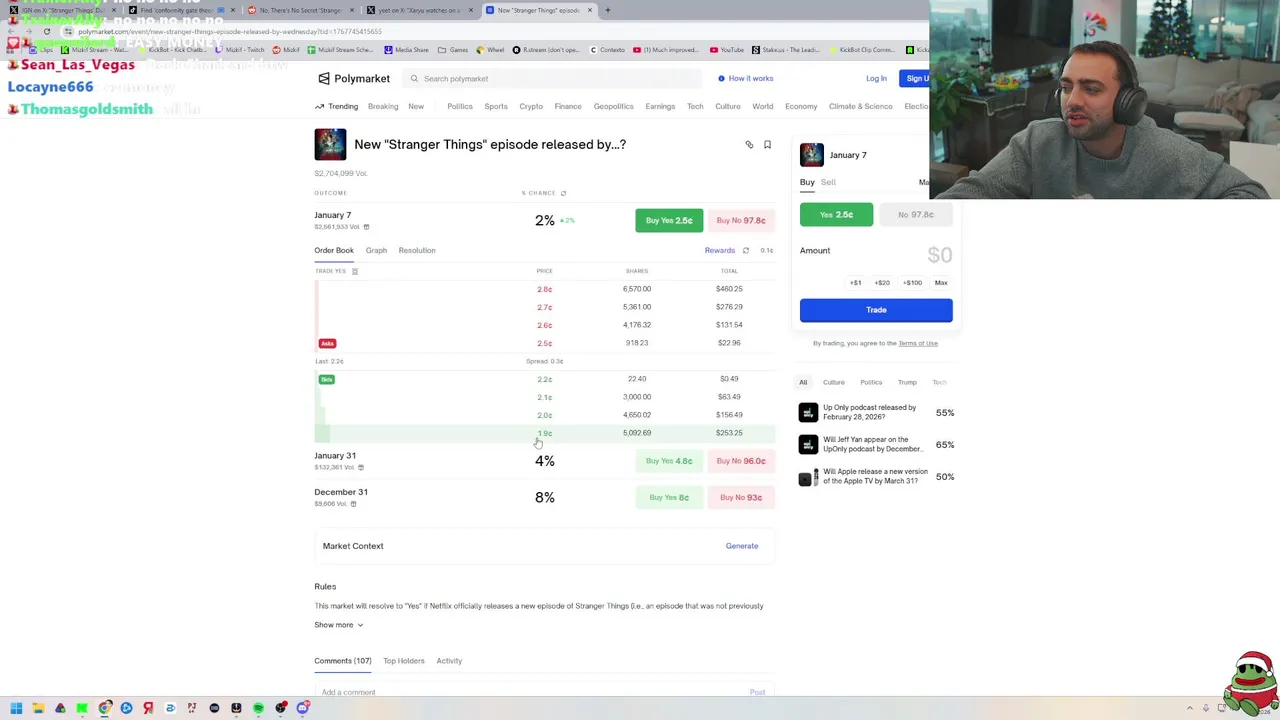The height and width of the screenshot is (720, 1280).
Task: Bookmark this Stranger Things market
Action: 767,145
